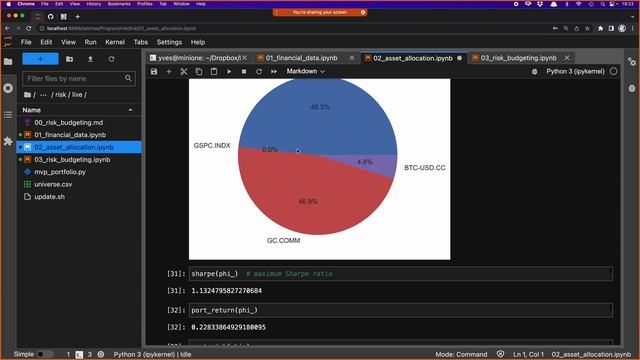Interrupt the kernel with the stop icon
Screen dimensions: 640x360
point(244,71)
